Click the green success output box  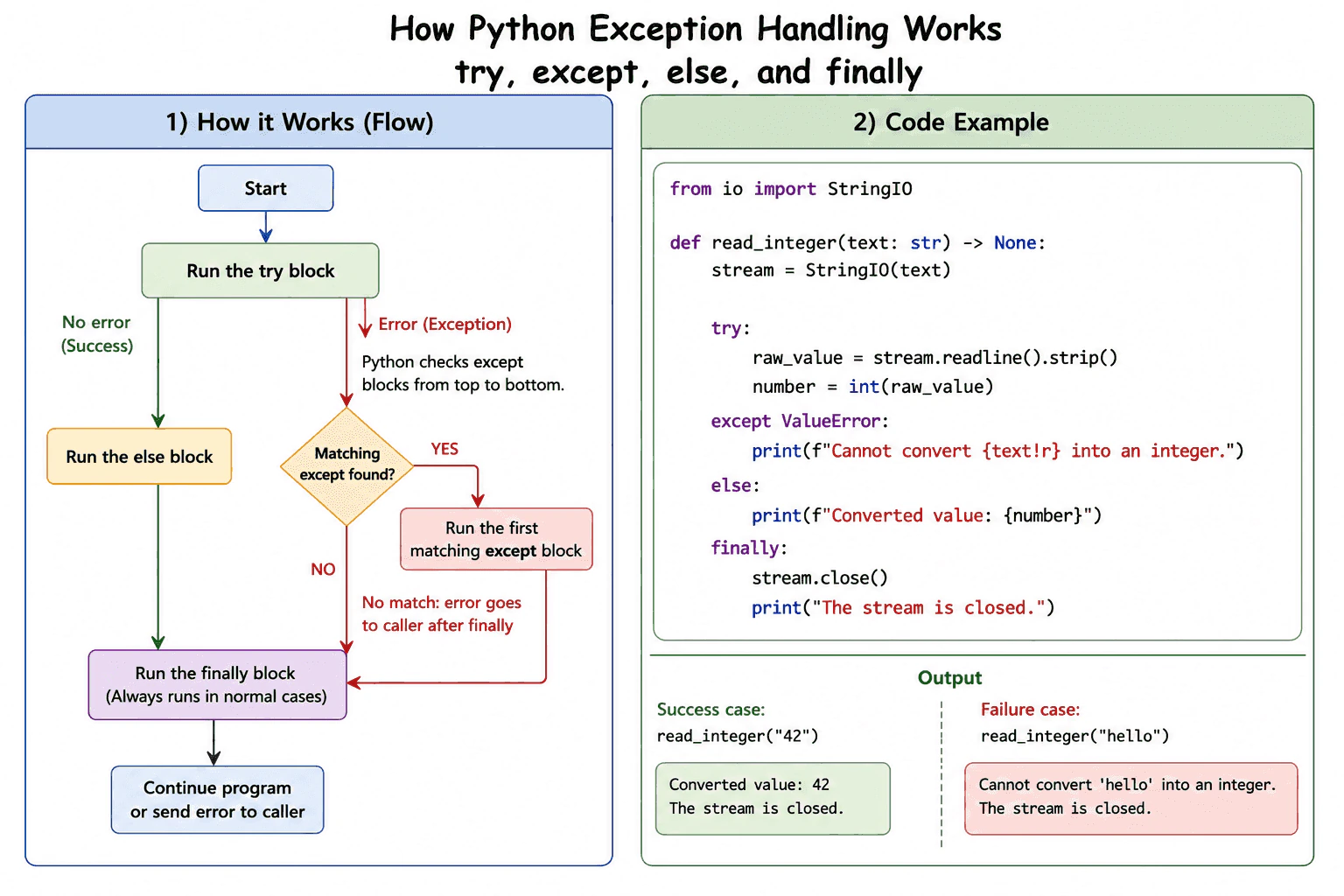point(773,798)
